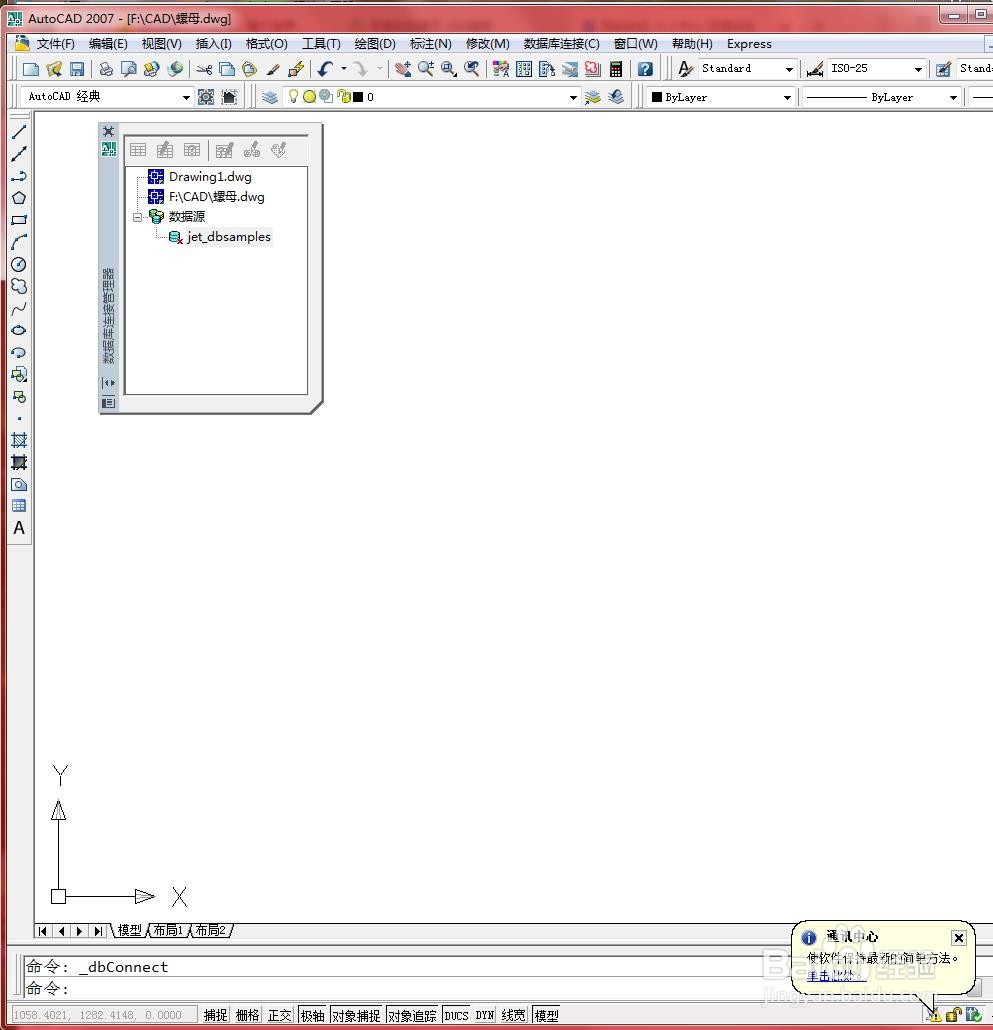Toggle 栅格 grid display

pos(248,1016)
